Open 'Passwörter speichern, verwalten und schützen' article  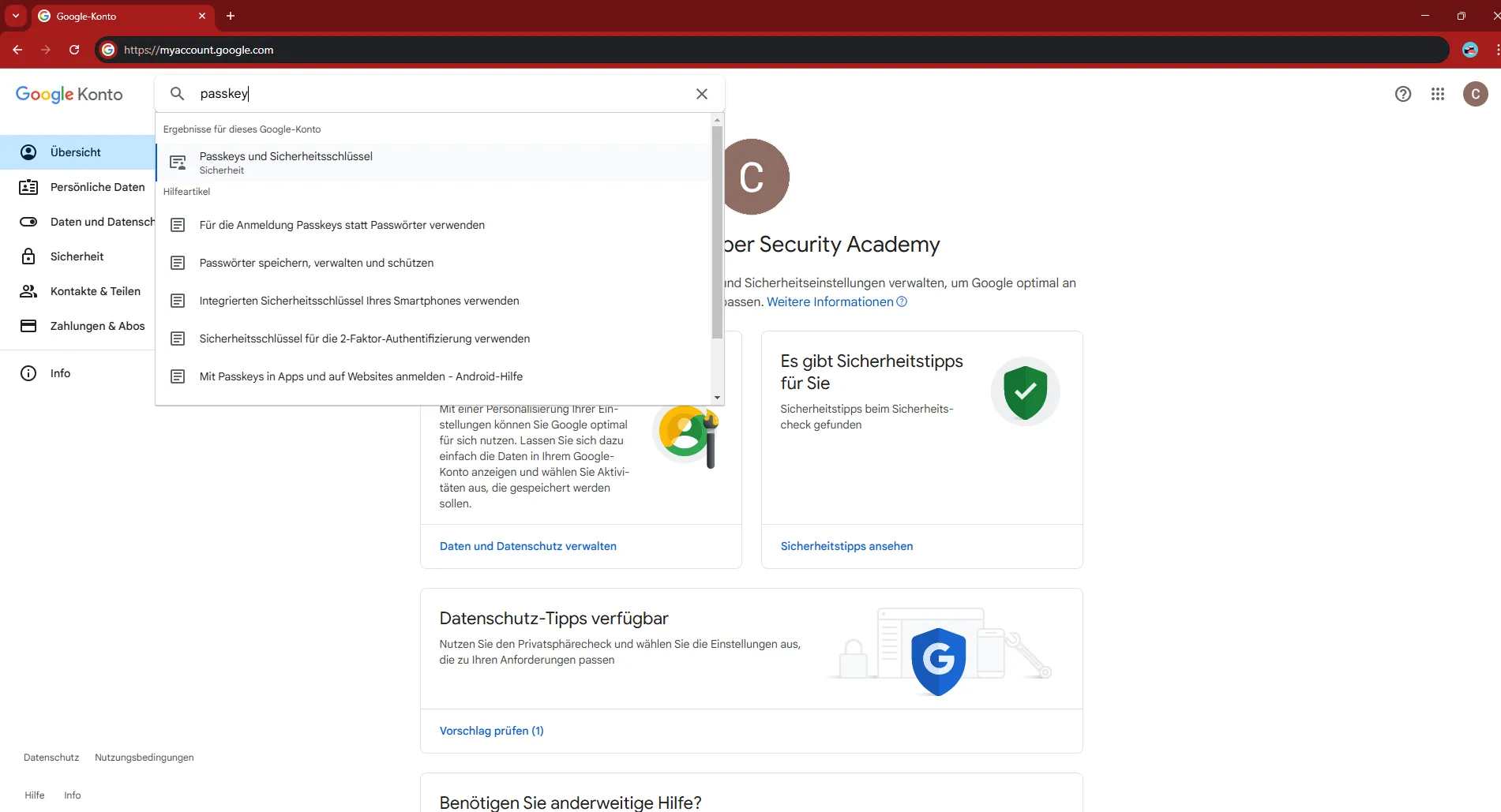click(433, 263)
